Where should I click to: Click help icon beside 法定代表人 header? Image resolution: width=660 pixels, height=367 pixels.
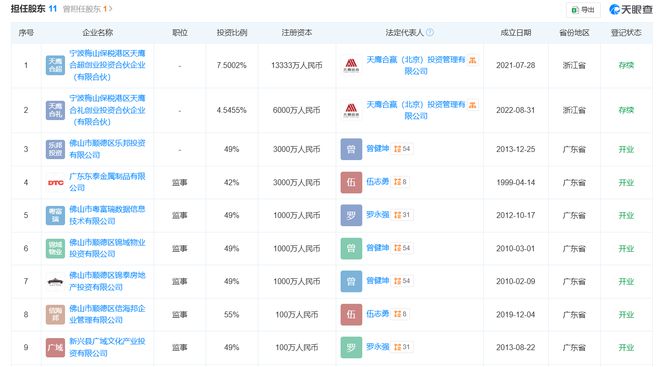tap(430, 32)
